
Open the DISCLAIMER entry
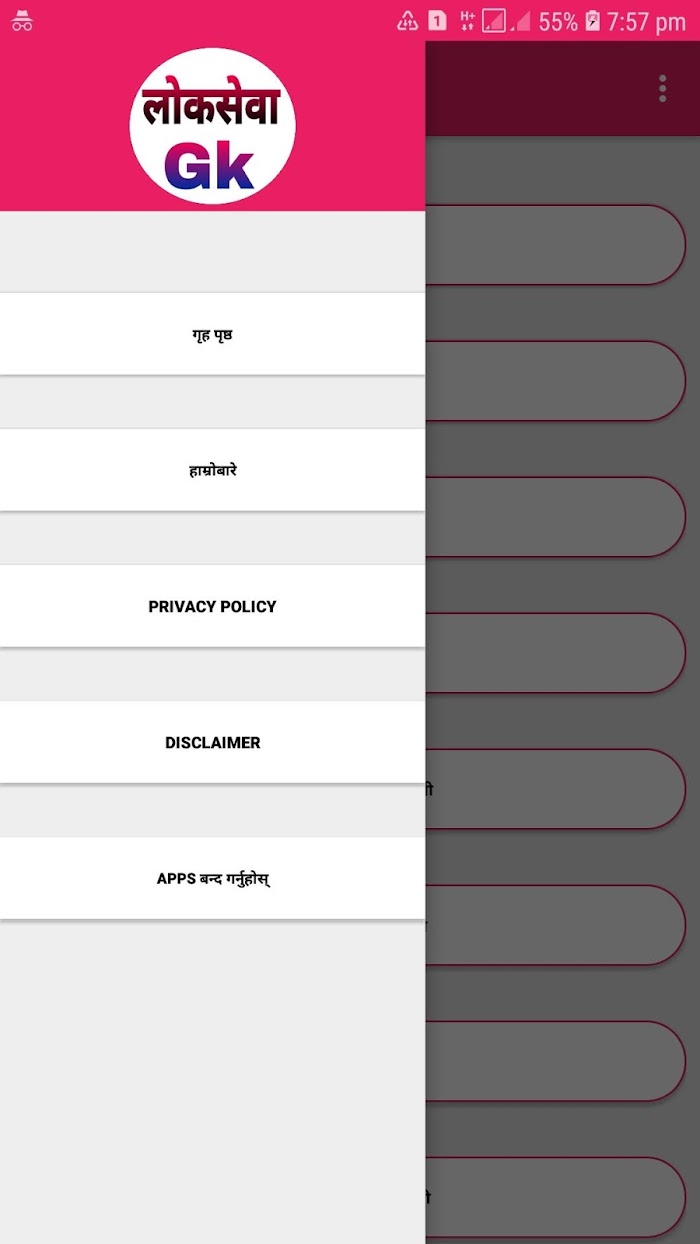212,742
